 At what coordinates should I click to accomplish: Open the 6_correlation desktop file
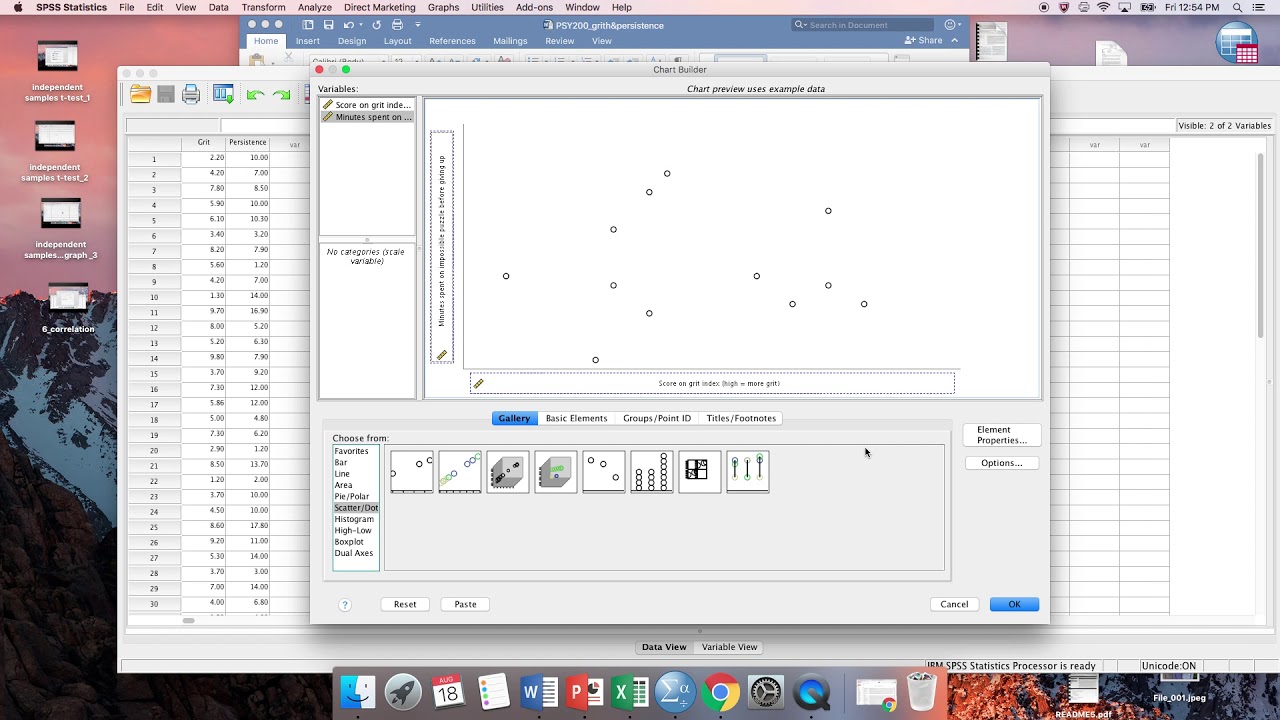[x=68, y=308]
